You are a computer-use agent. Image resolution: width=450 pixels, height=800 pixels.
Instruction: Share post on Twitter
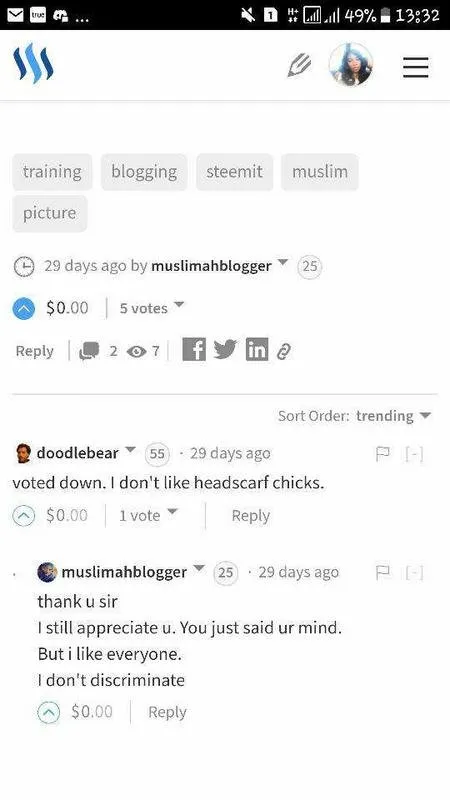coord(225,349)
